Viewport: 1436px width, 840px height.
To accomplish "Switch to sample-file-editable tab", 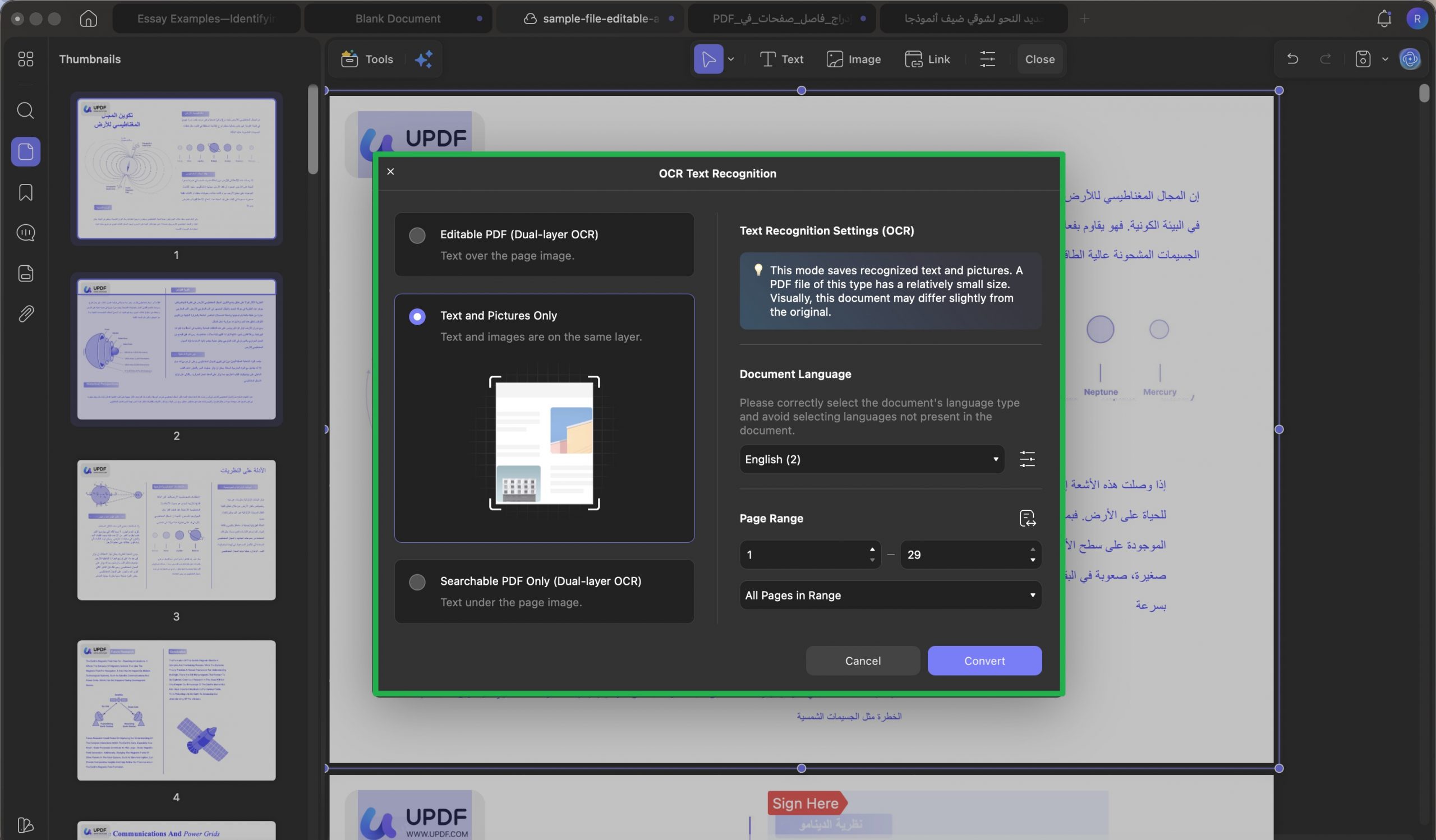I will (x=590, y=19).
